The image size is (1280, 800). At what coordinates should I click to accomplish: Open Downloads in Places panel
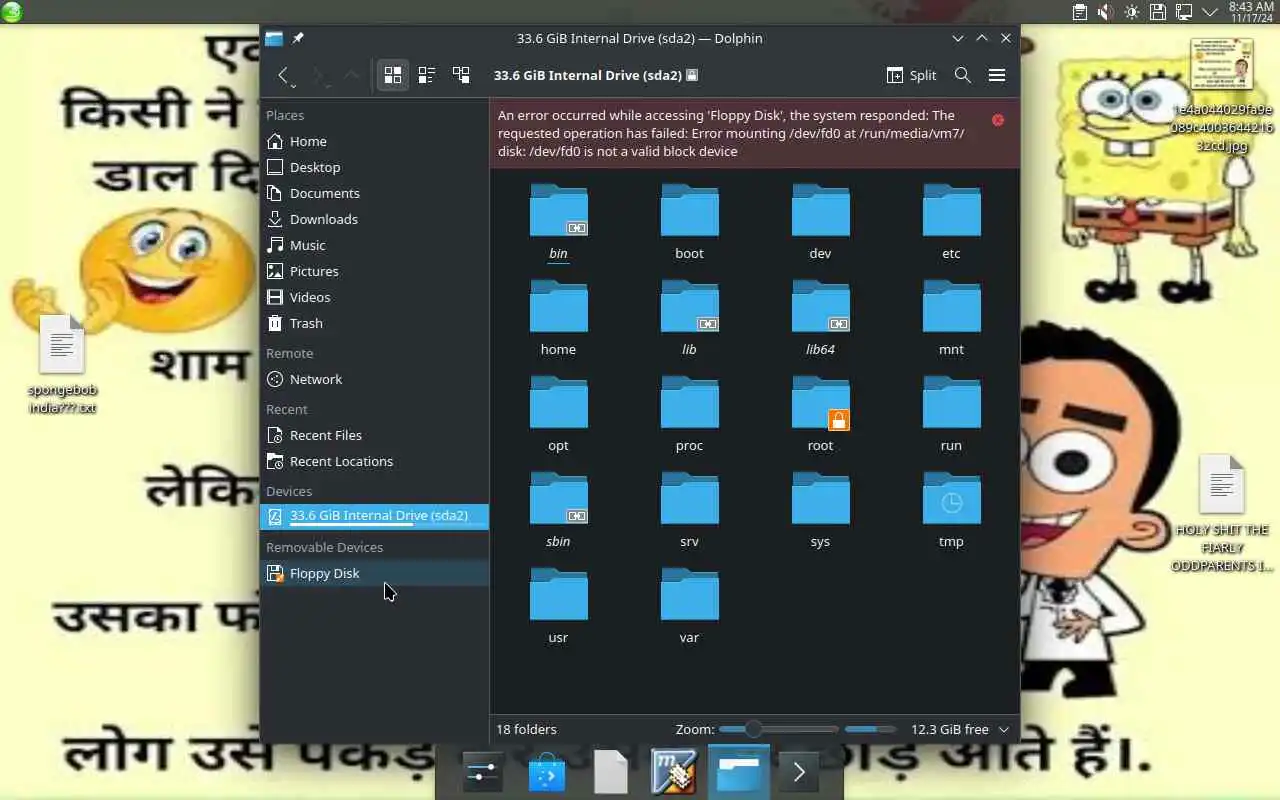pos(374,219)
